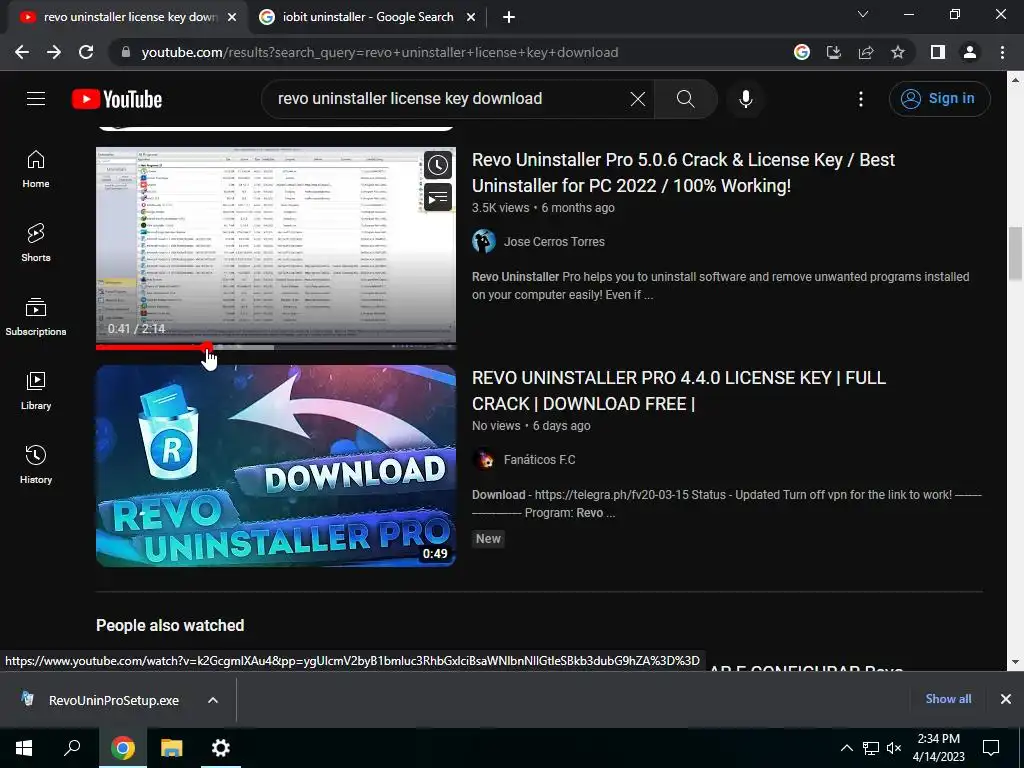Click the Sign in button

click(939, 99)
